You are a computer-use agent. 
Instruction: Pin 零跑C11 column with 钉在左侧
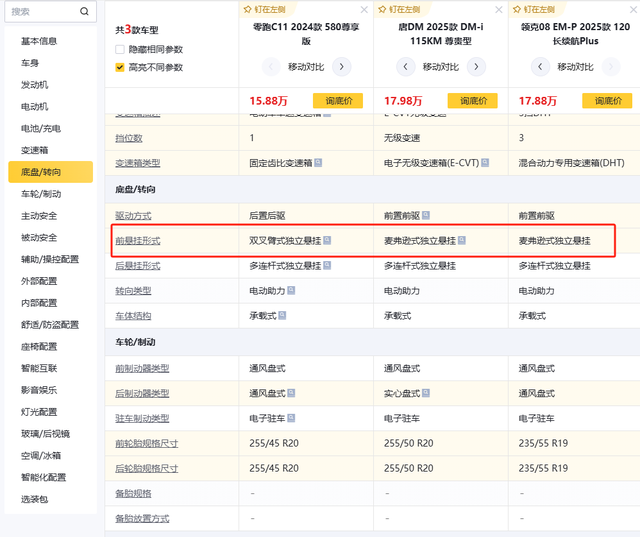264,9
